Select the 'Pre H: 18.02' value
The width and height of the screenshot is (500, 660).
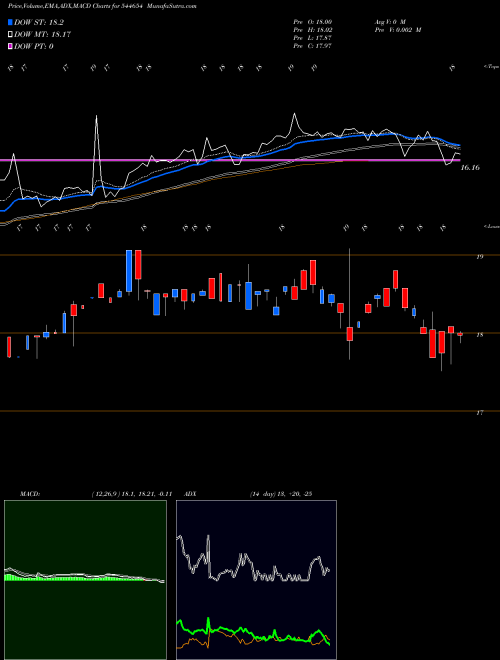313,30
